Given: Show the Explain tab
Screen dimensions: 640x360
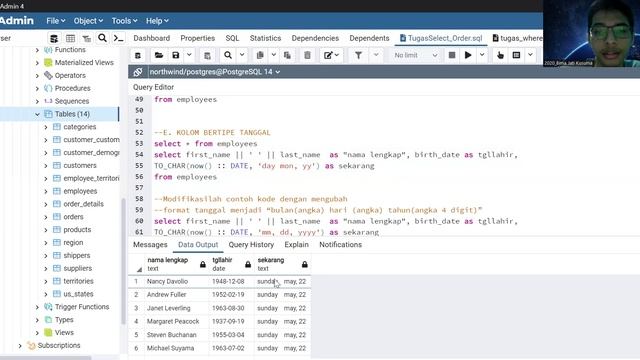Looking at the screenshot, I should coord(296,245).
